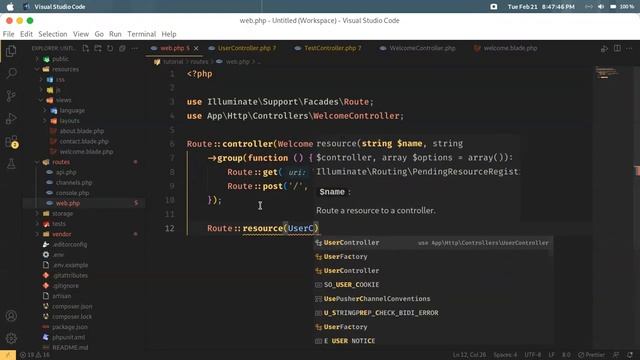Expand the public folder
640x360 pixels.
click(60, 59)
